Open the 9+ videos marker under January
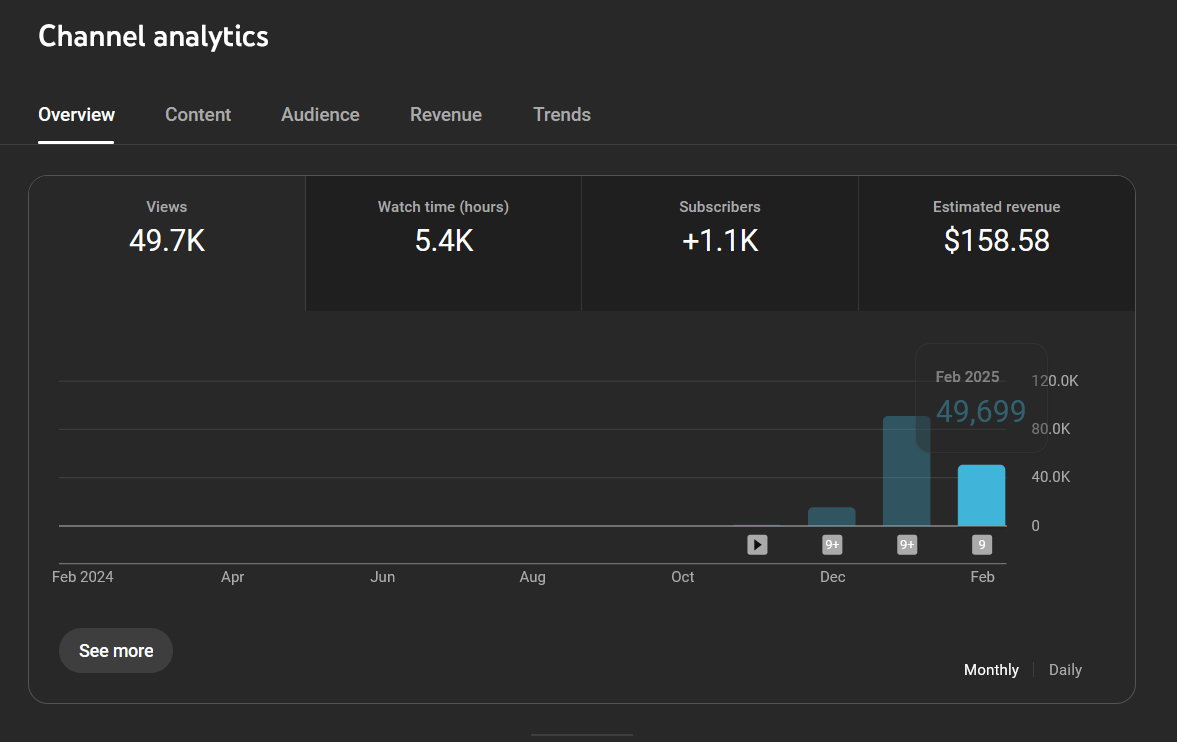Image resolution: width=1177 pixels, height=742 pixels. 907,545
